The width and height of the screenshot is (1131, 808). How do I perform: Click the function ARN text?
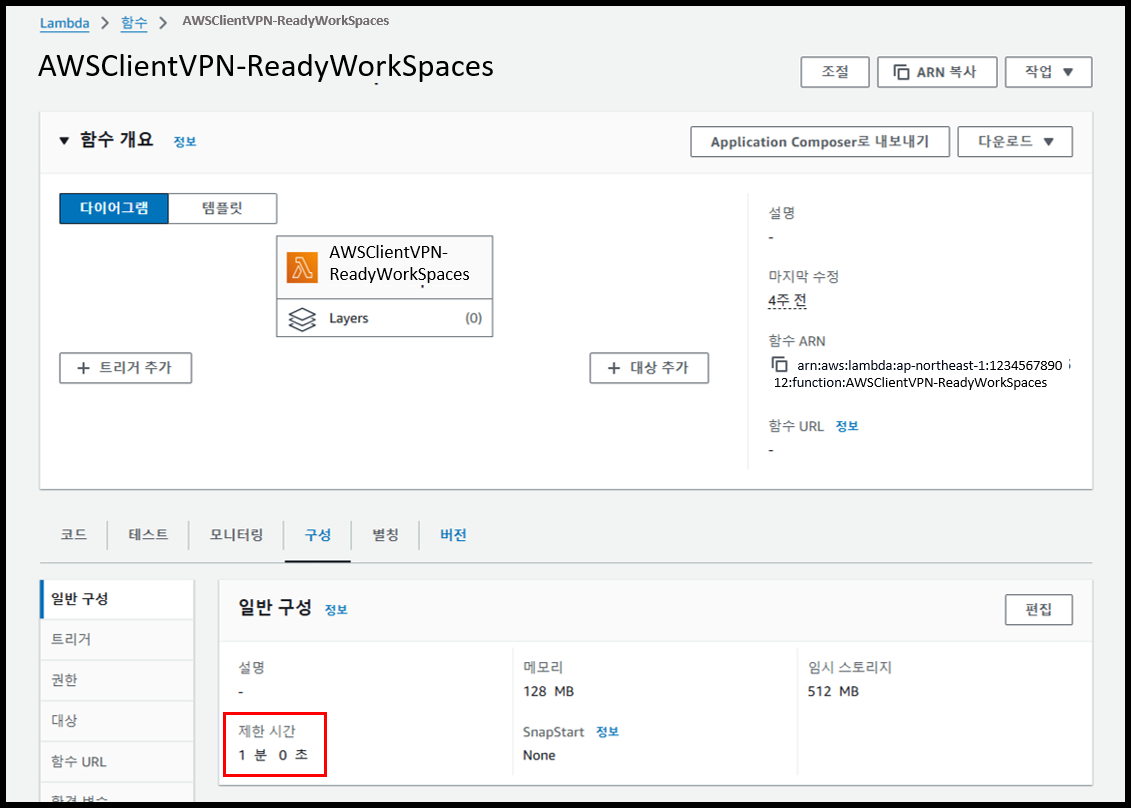(x=917, y=374)
